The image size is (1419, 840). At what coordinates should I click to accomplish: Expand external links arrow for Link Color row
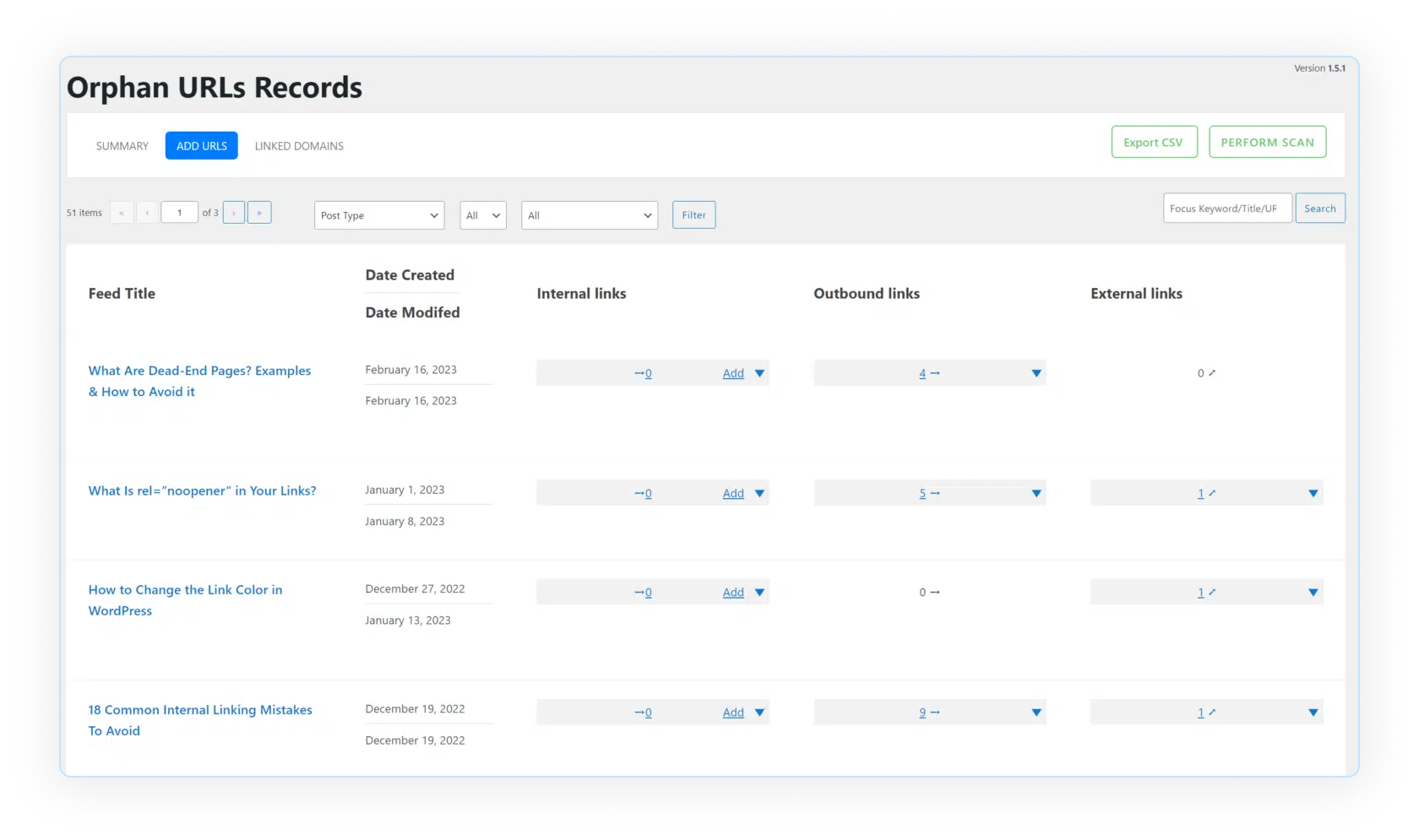(x=1313, y=593)
